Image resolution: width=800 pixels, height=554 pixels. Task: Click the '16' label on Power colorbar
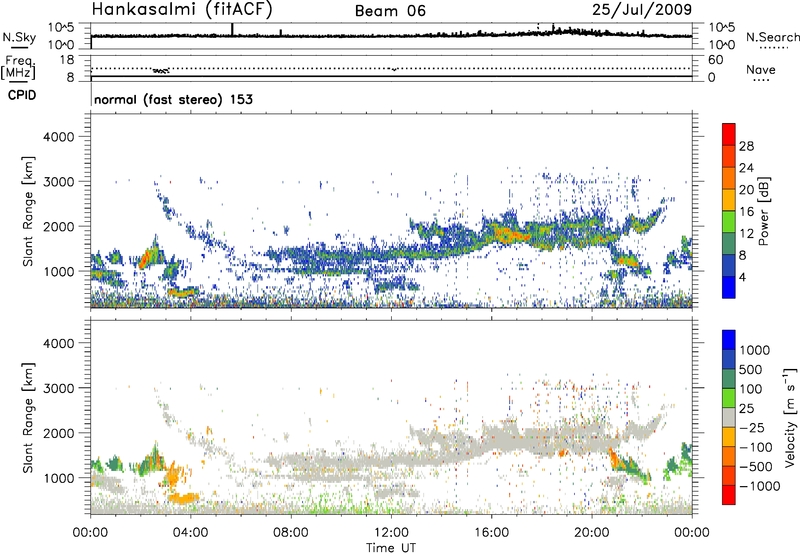(746, 212)
